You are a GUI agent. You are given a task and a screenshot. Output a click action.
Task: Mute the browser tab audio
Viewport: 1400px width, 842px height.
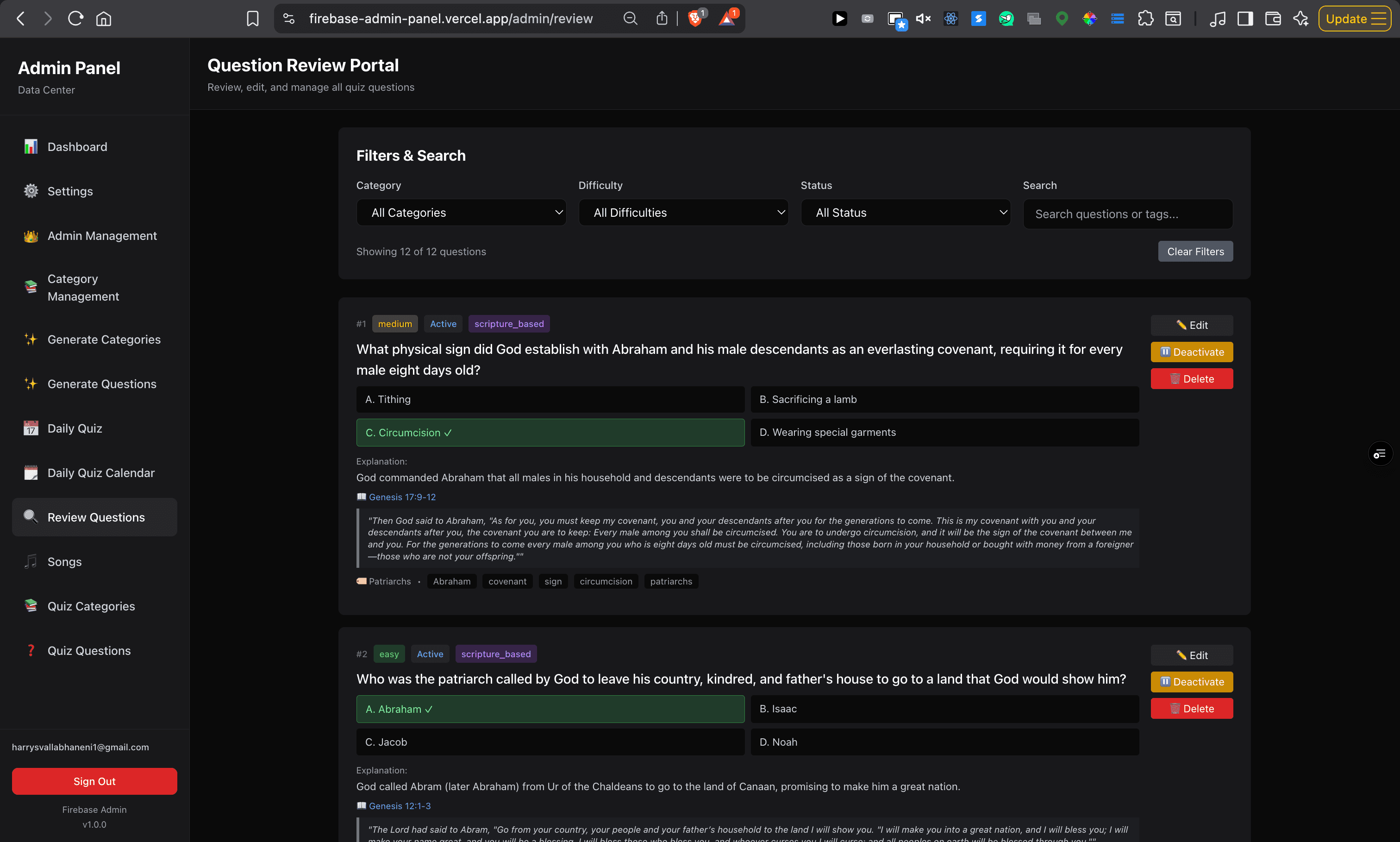(x=922, y=18)
